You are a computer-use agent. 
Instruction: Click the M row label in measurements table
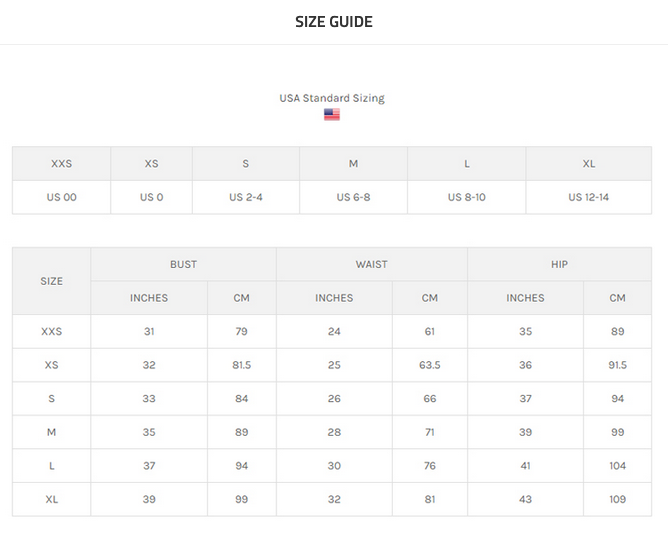52,432
